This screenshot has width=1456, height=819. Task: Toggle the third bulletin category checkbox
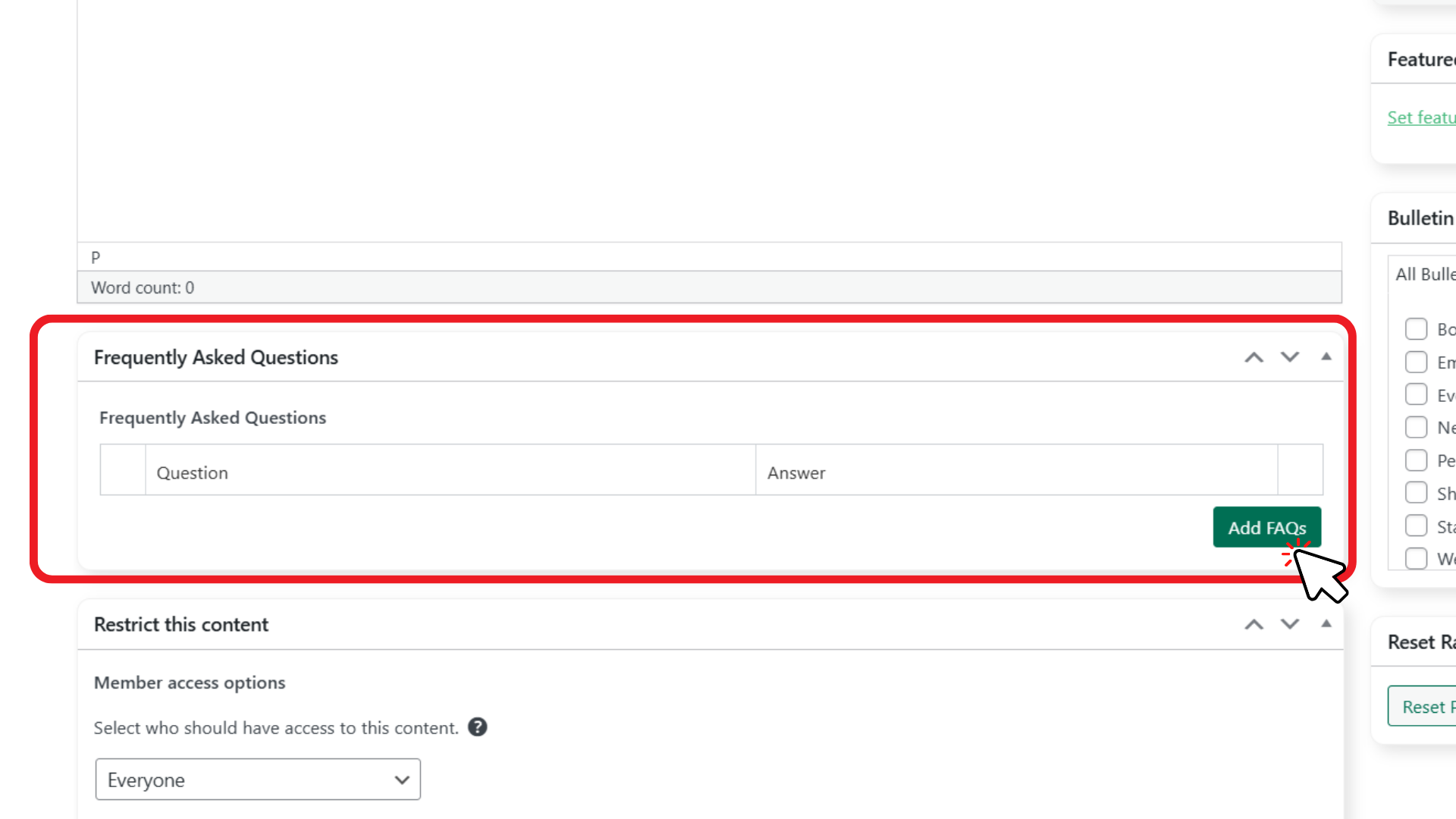[1416, 395]
